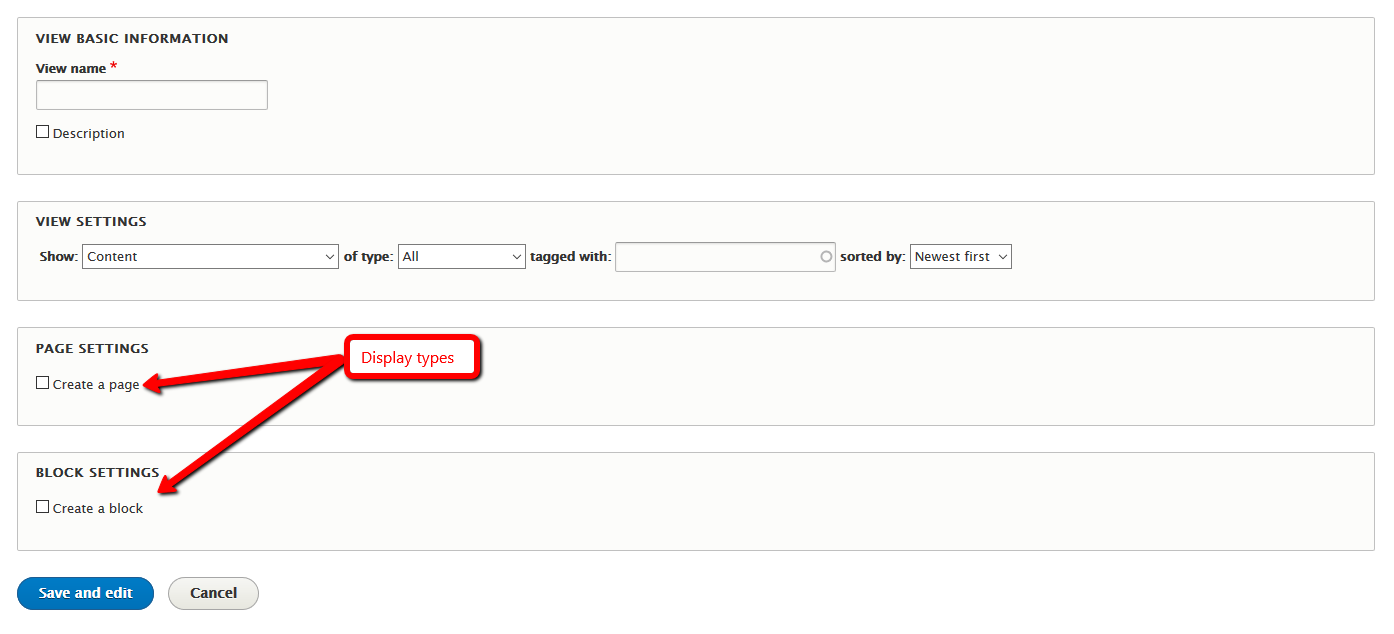
Task: Select the PAGE SETTINGS section header
Action: pyautogui.click(x=91, y=348)
